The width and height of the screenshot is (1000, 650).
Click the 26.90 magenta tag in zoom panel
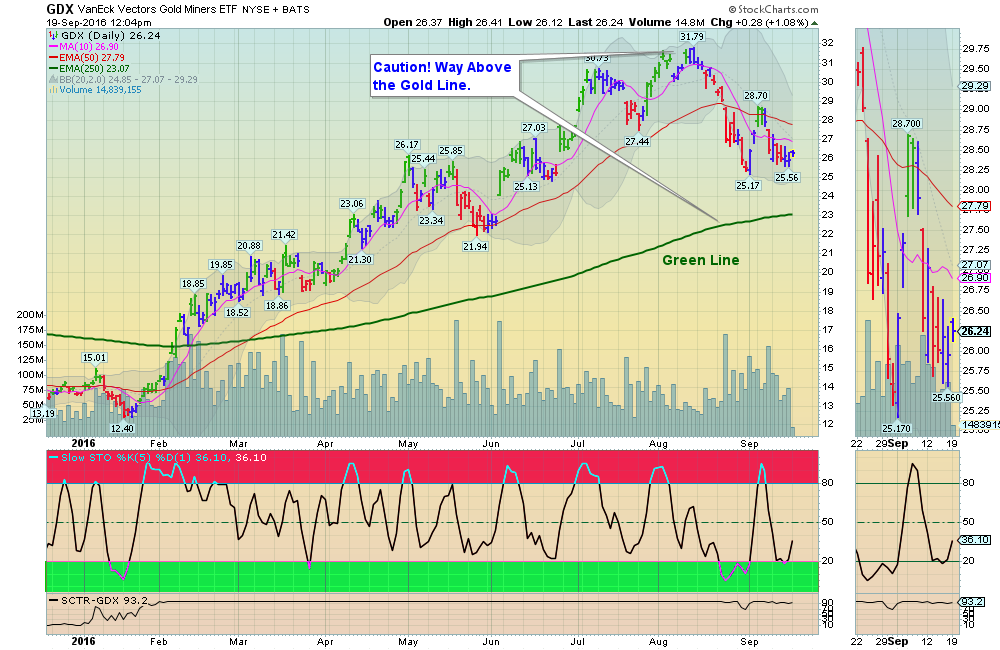(x=974, y=277)
